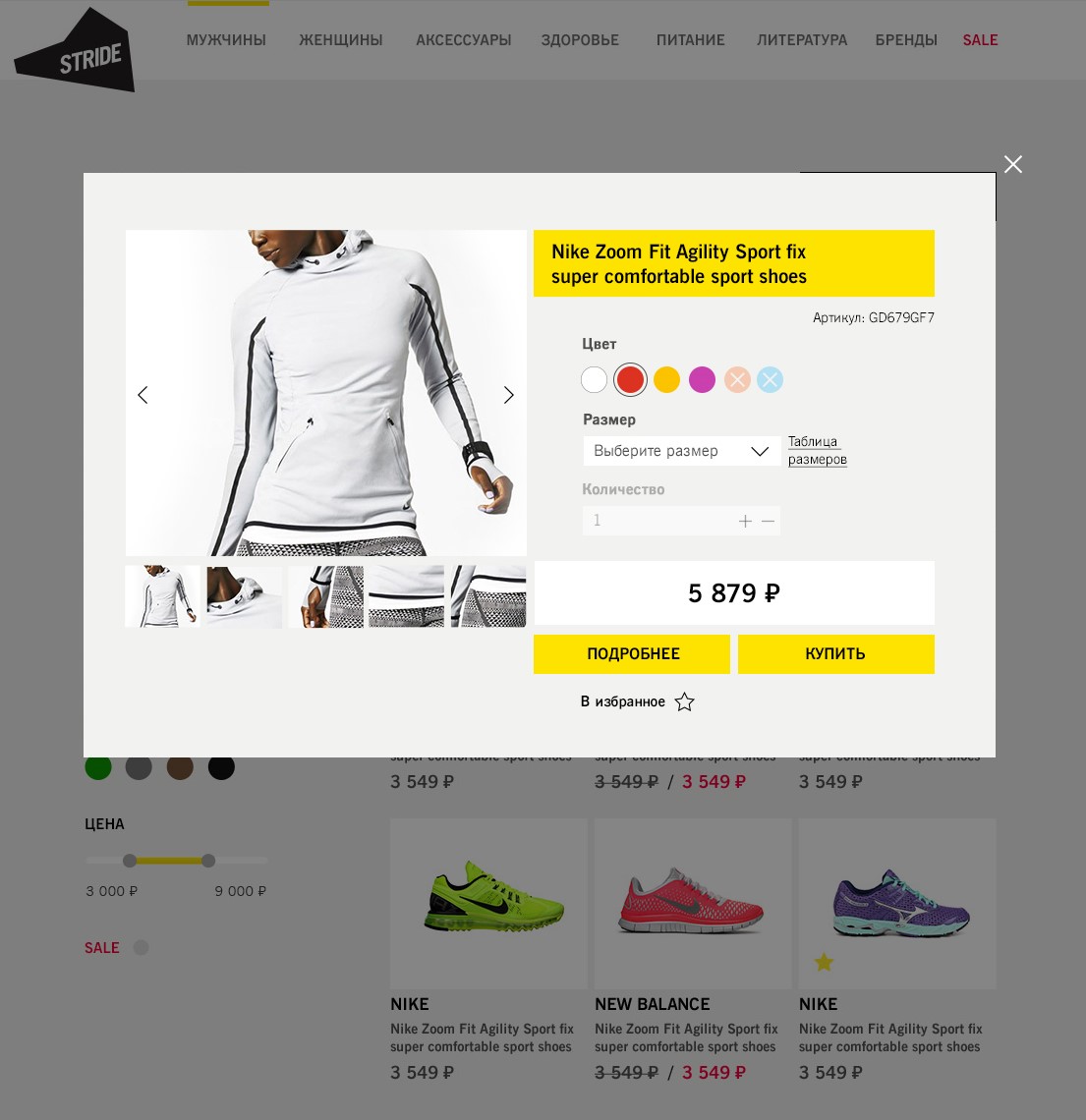
Task: Select the white color option
Action: pos(594,379)
